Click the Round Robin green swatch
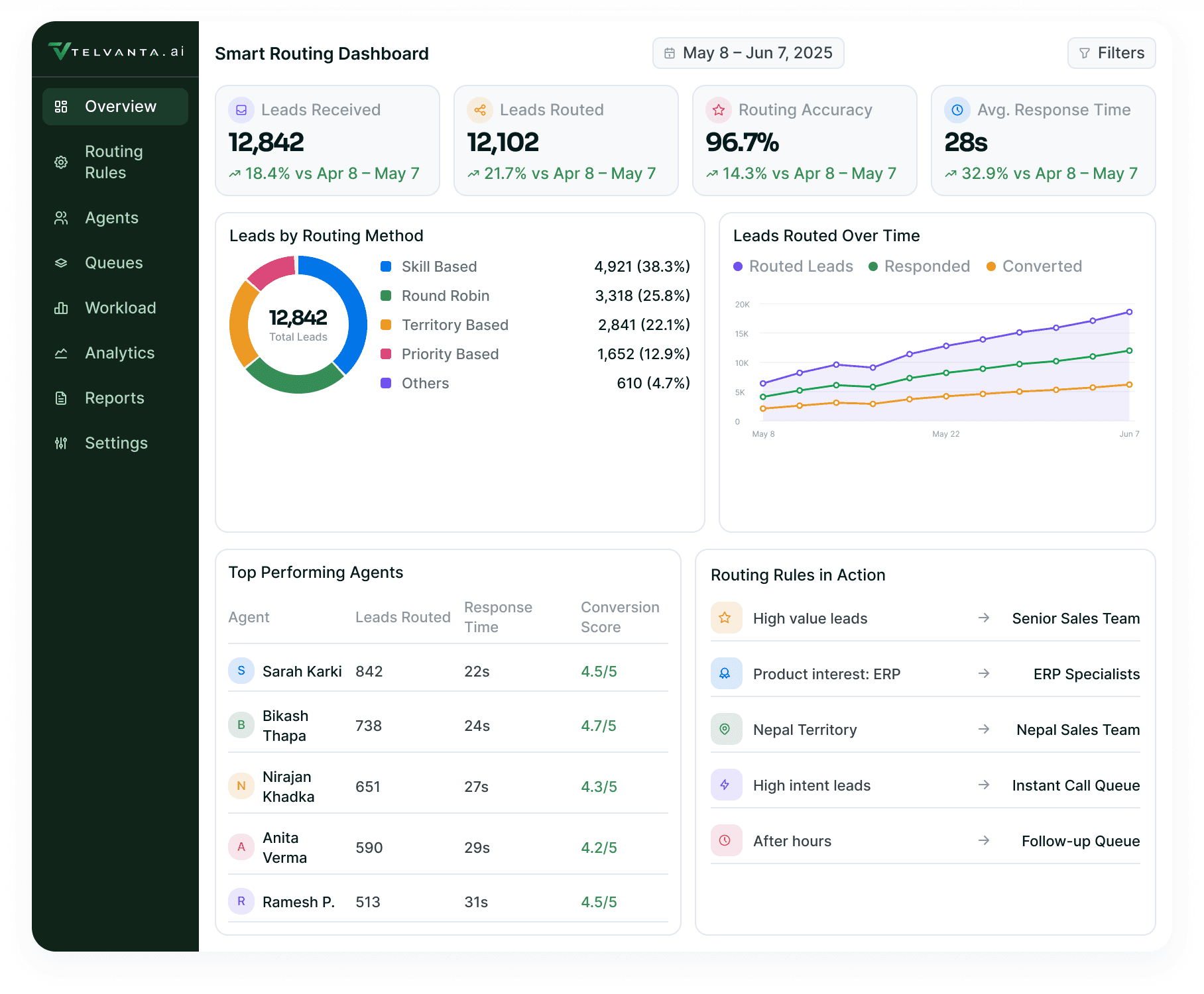 pyautogui.click(x=386, y=296)
